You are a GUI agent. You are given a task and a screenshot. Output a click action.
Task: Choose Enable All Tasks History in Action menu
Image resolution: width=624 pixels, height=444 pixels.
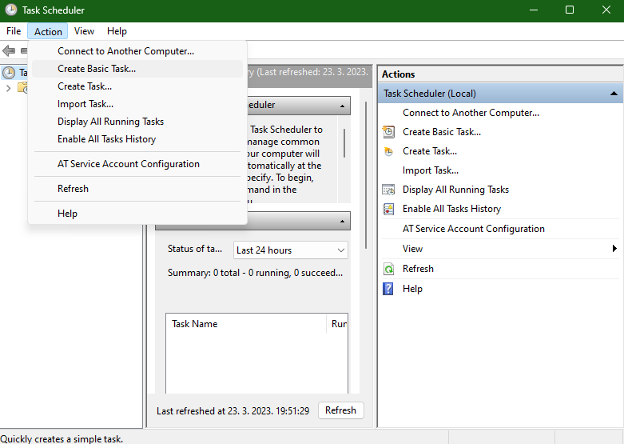tap(137, 139)
